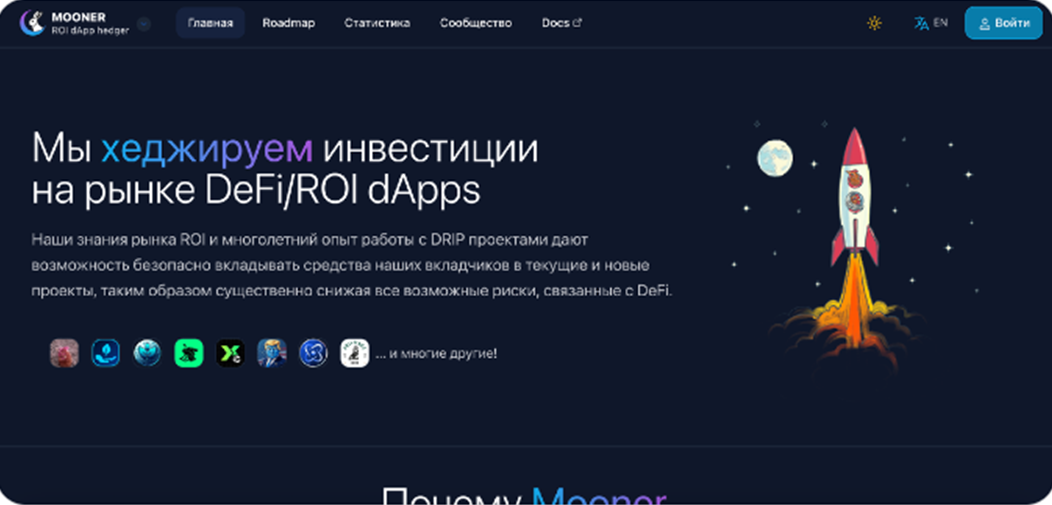1052x505 pixels.
Task: Click the text … и многие другие!
Action: point(436,353)
